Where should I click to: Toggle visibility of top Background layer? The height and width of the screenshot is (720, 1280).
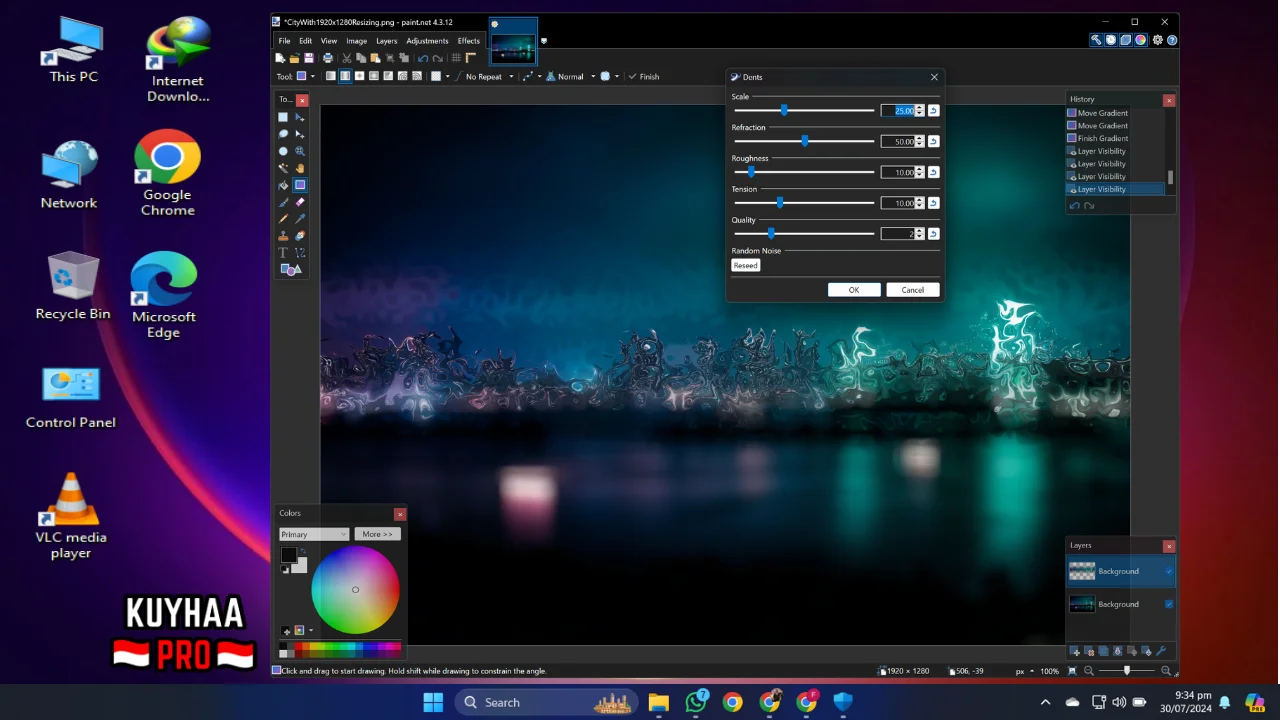(1169, 571)
